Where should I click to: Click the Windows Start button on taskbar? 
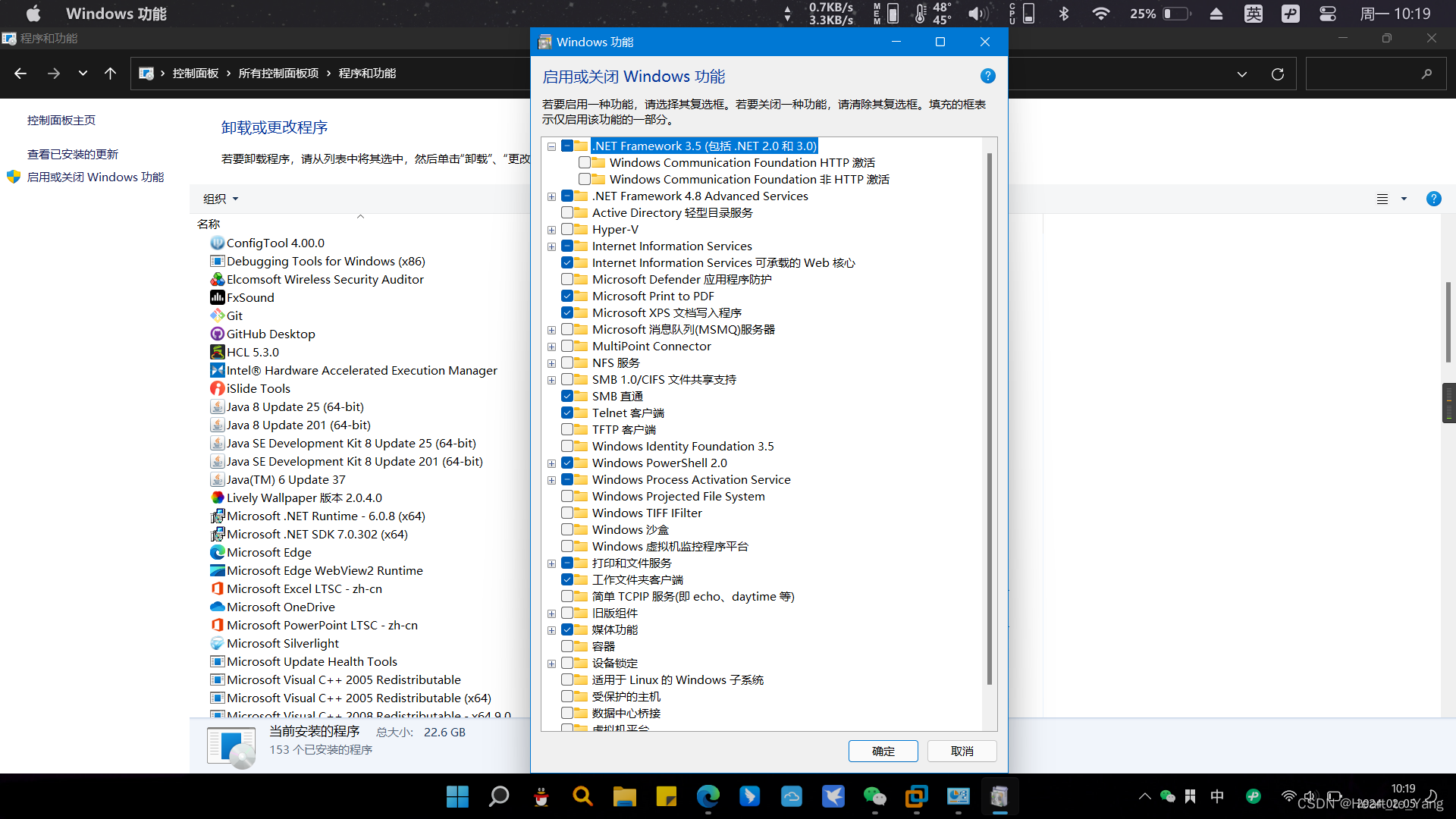[457, 796]
